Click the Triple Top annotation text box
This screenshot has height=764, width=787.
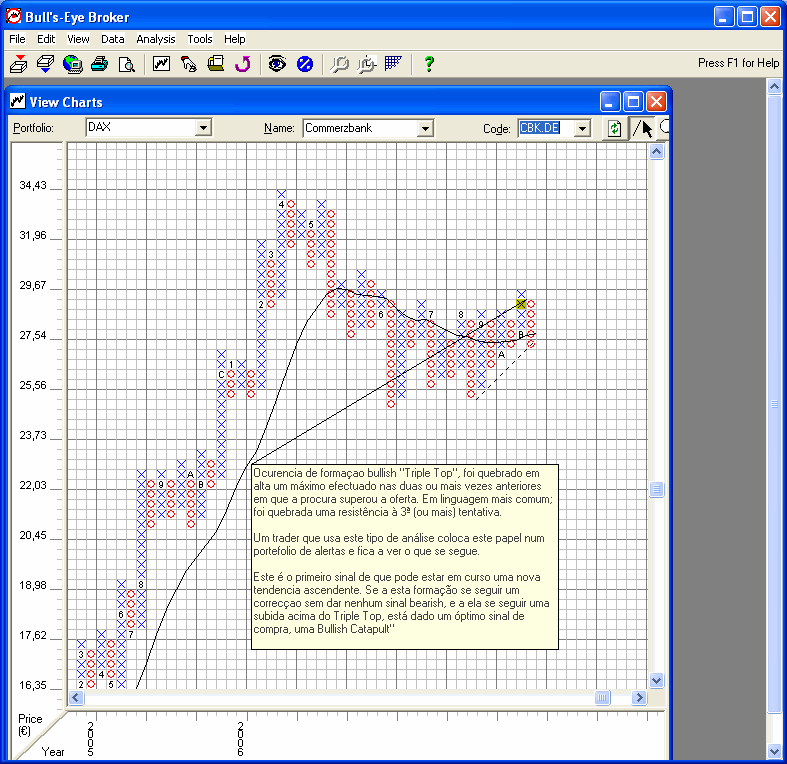[405, 557]
